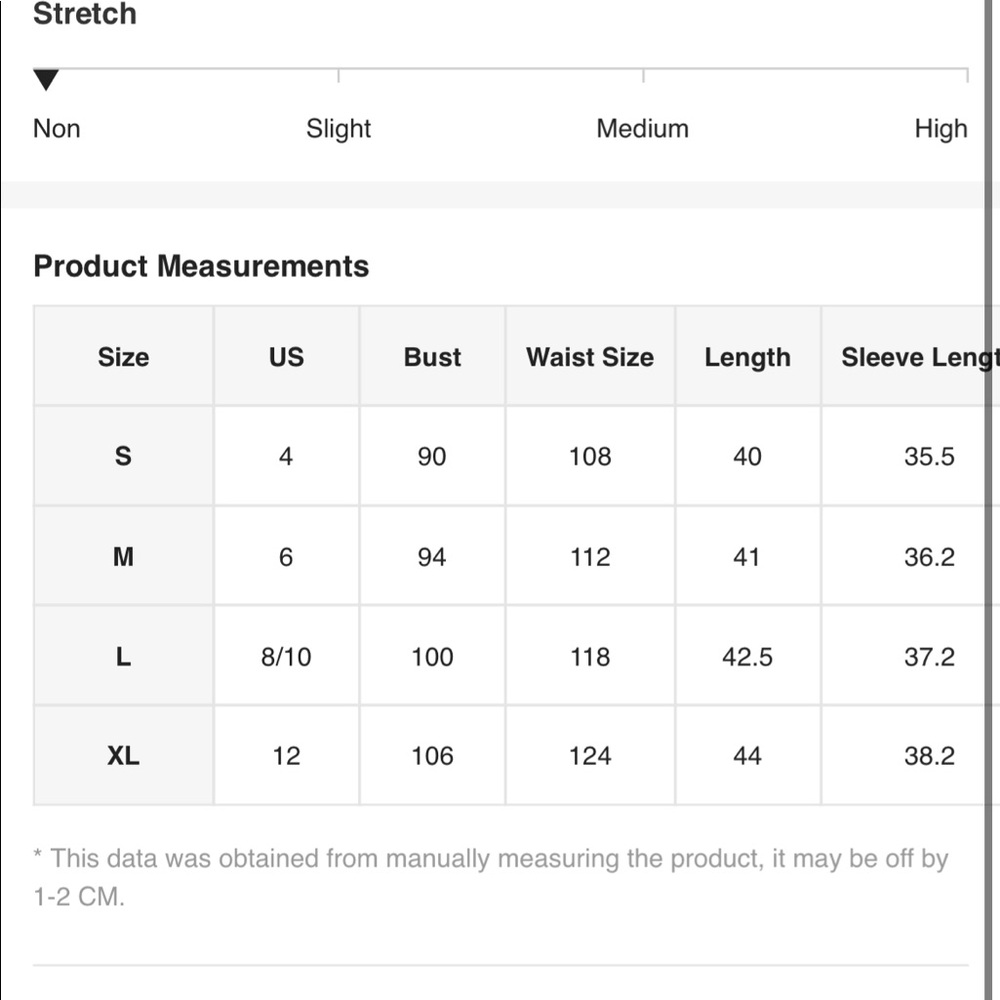Select the Medium stretch label
The width and height of the screenshot is (1000, 1000).
click(642, 129)
